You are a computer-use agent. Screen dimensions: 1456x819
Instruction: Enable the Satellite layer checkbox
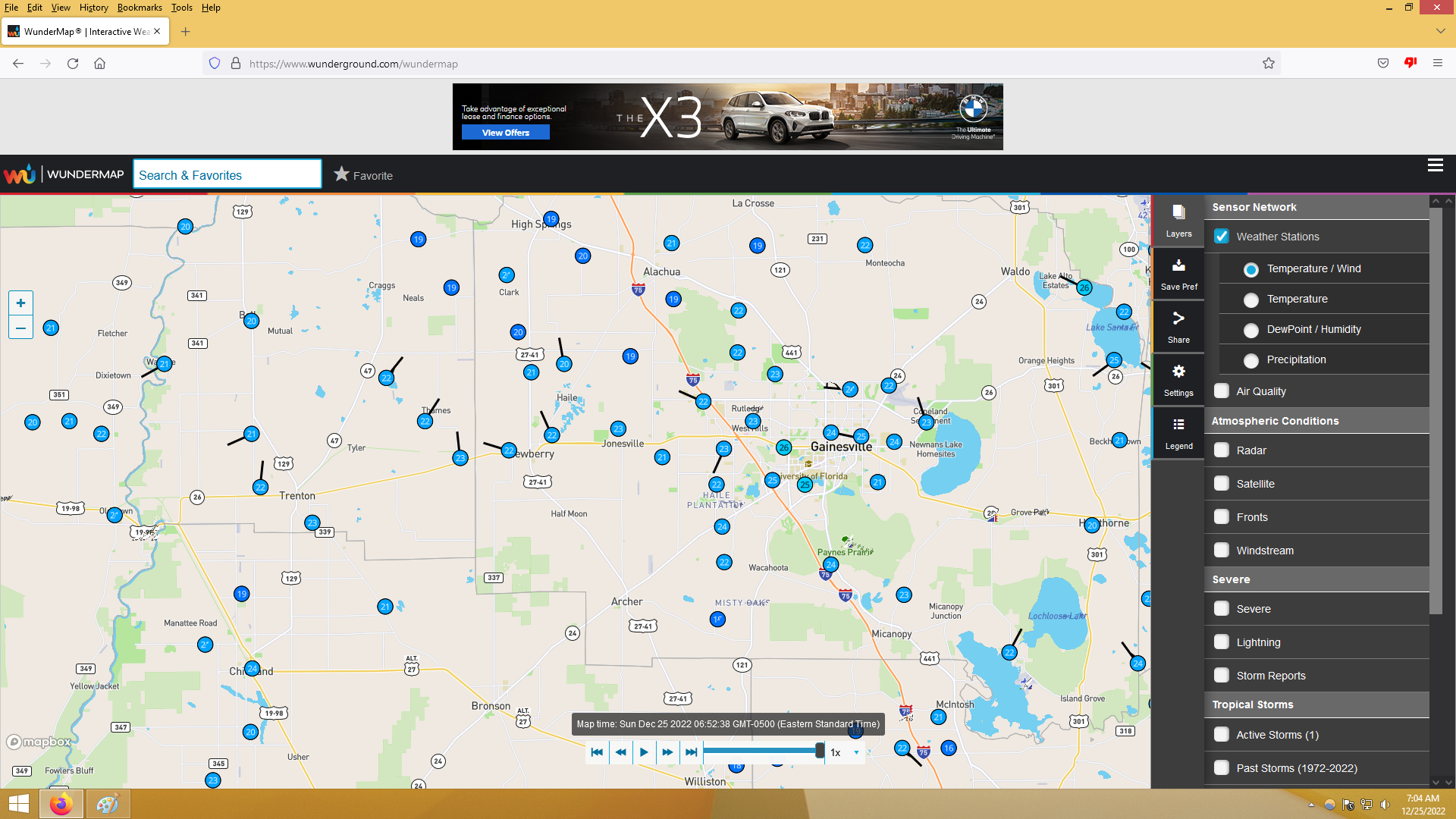pyautogui.click(x=1221, y=483)
